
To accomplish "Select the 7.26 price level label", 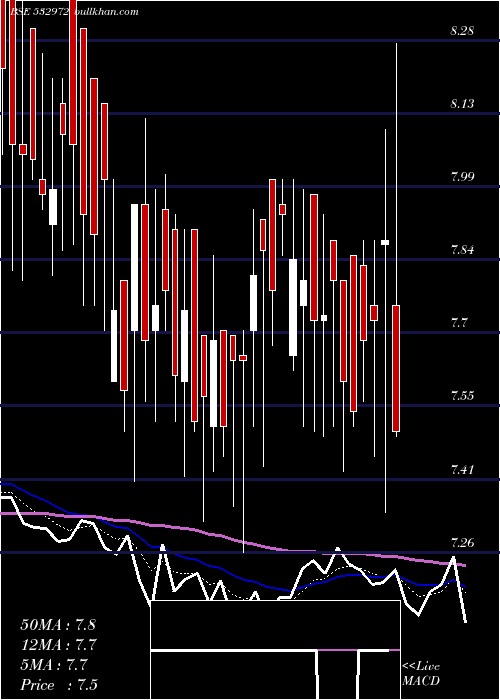I will 462,543.
